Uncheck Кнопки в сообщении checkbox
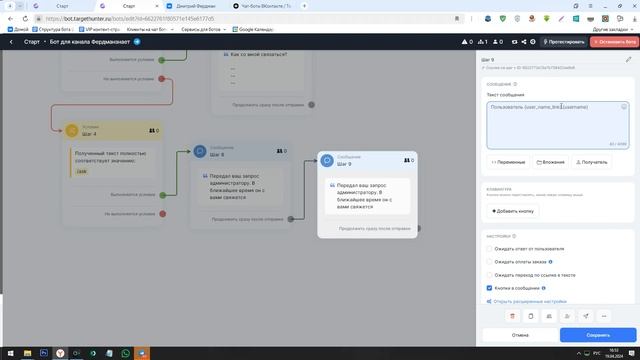This screenshot has height=360, width=640. pyautogui.click(x=489, y=288)
